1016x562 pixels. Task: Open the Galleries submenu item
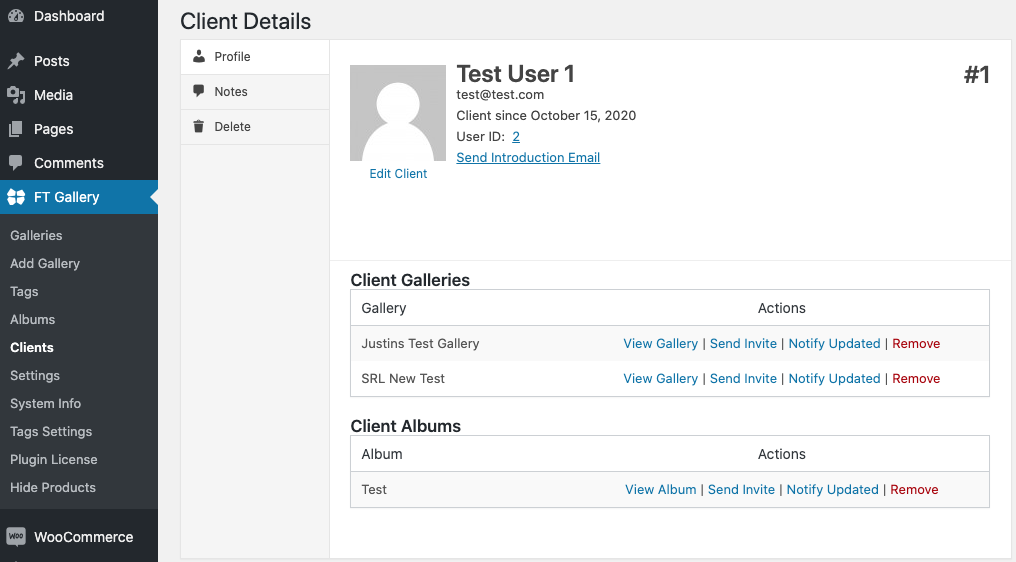tap(36, 235)
